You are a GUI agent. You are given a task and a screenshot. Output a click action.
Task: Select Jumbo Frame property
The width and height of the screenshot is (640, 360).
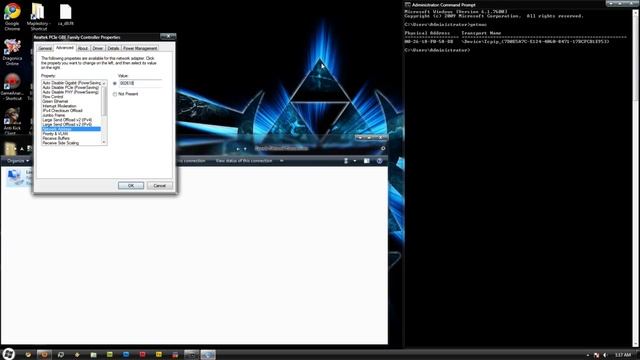pyautogui.click(x=71, y=116)
